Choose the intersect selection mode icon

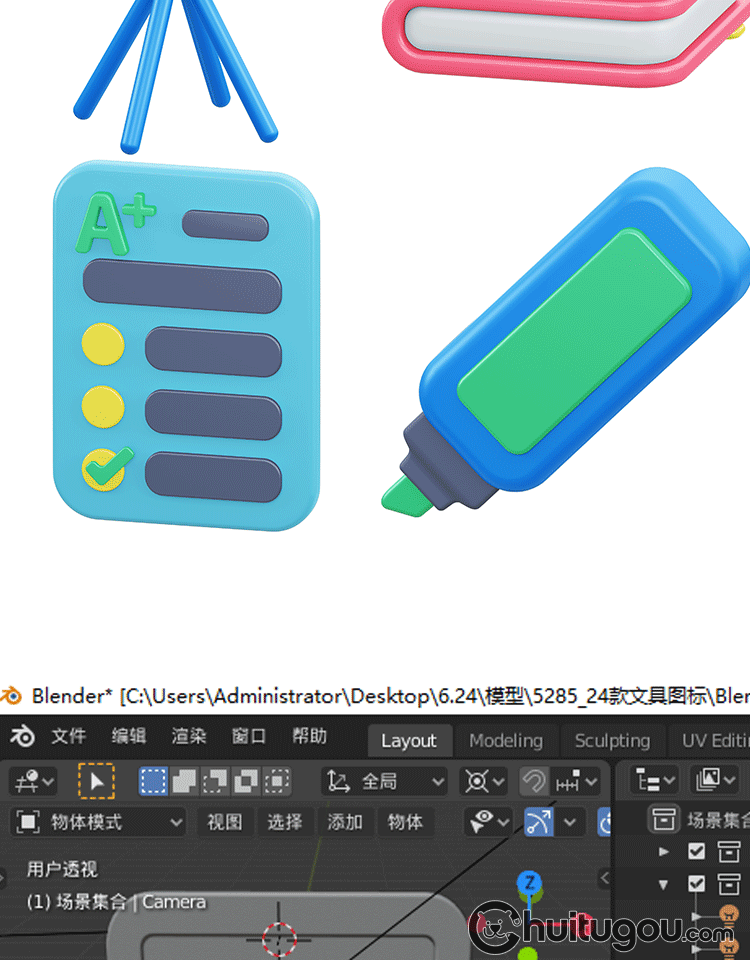coord(277,781)
